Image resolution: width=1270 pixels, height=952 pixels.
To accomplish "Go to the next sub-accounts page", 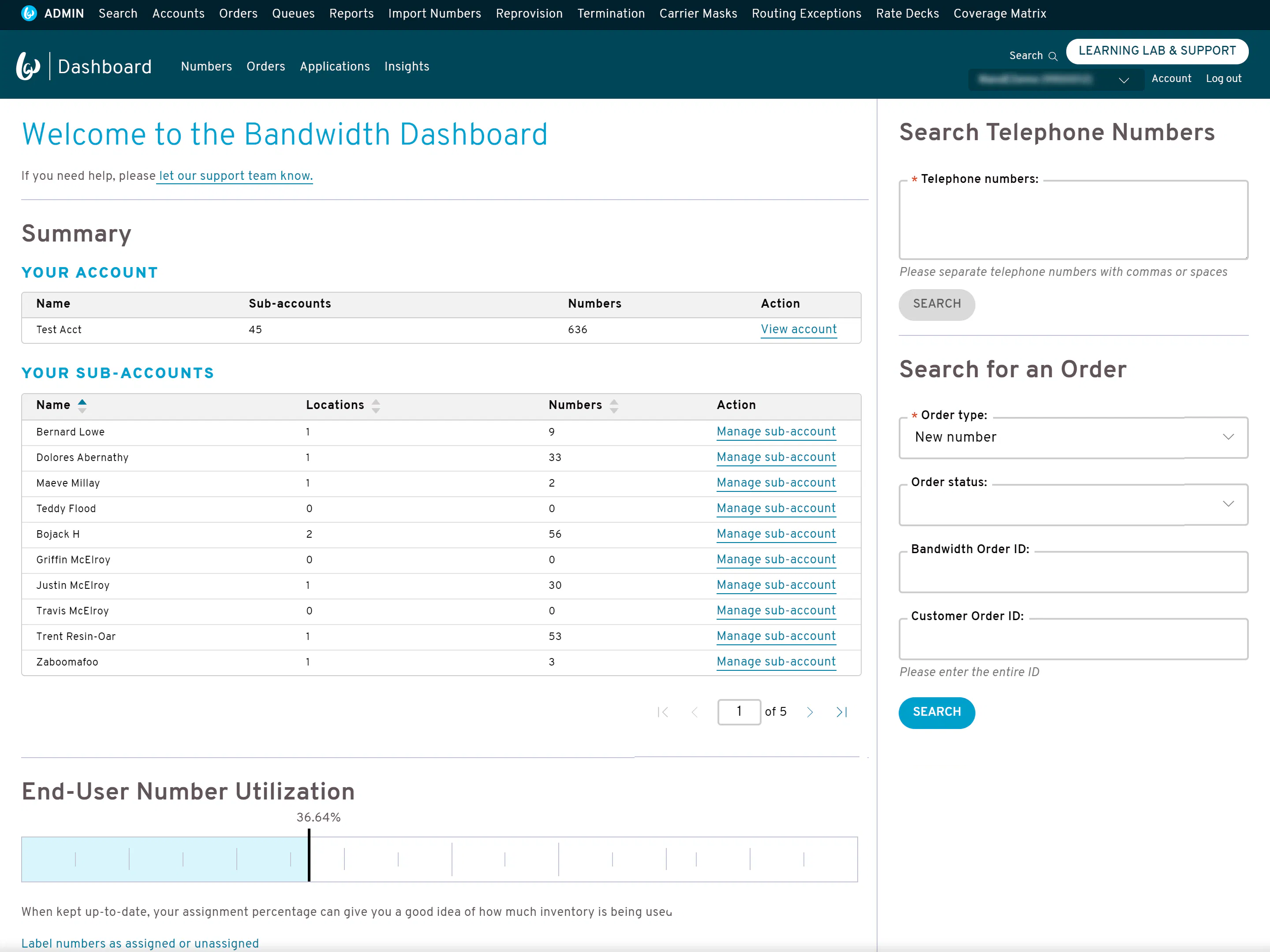I will (x=810, y=712).
